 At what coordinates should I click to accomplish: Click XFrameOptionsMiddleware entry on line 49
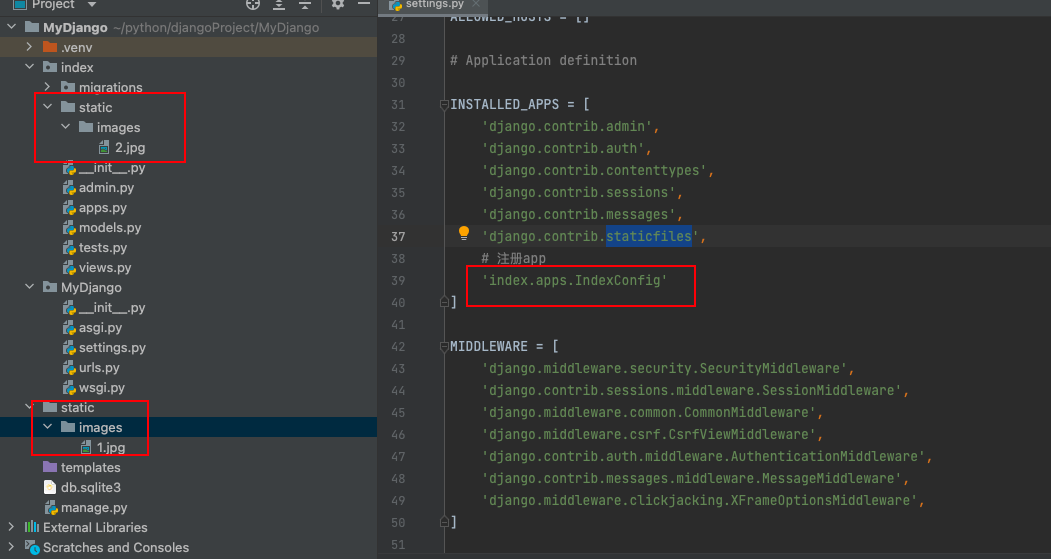(699, 500)
